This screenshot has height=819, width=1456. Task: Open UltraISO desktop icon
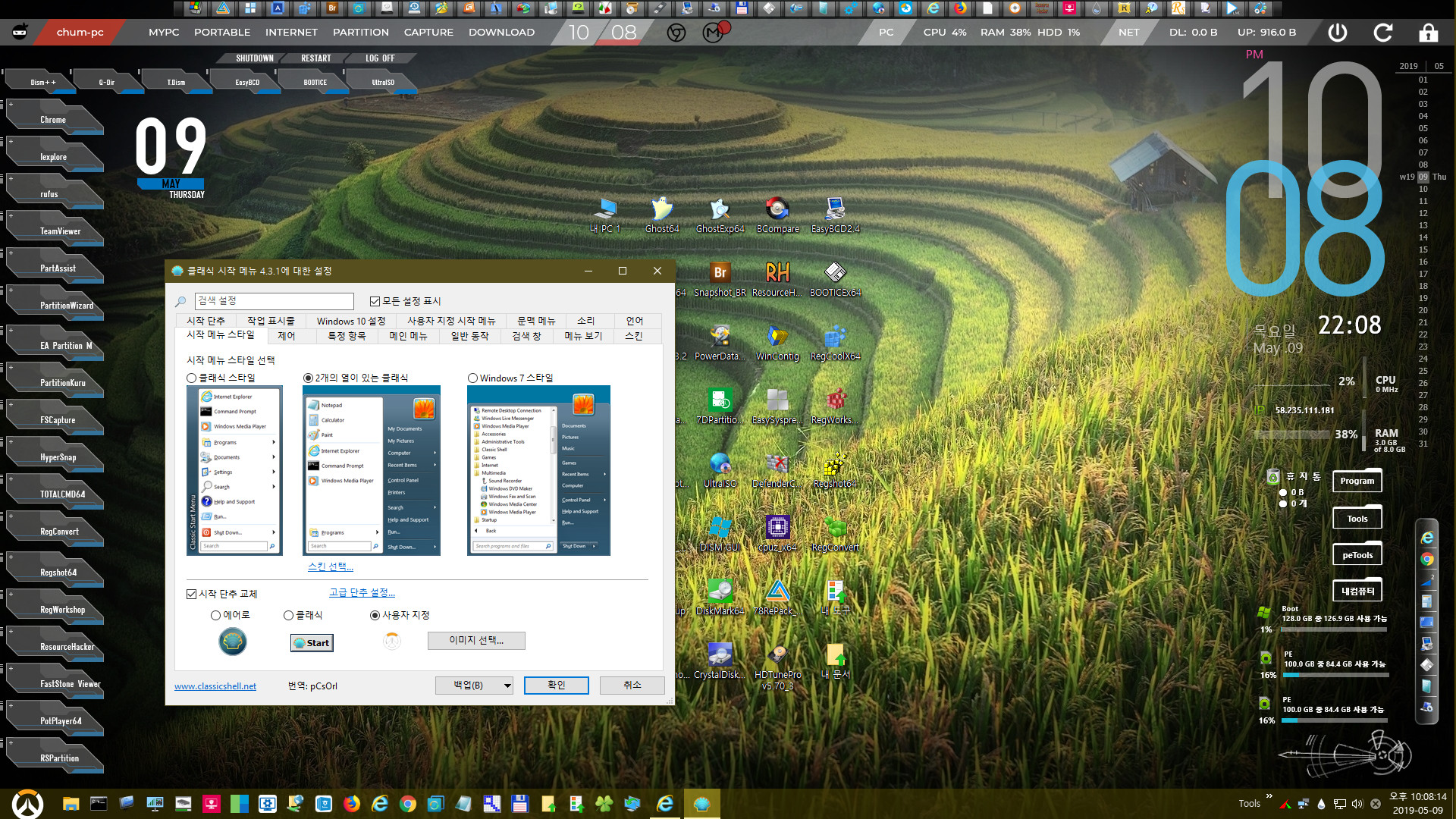720,469
